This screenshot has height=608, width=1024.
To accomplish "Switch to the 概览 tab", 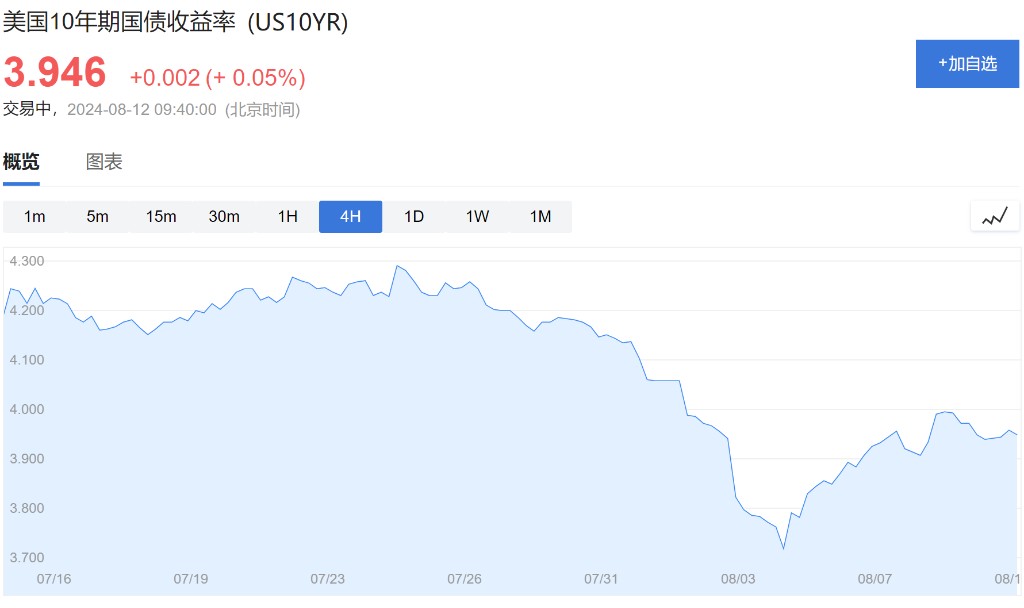I will pos(21,162).
